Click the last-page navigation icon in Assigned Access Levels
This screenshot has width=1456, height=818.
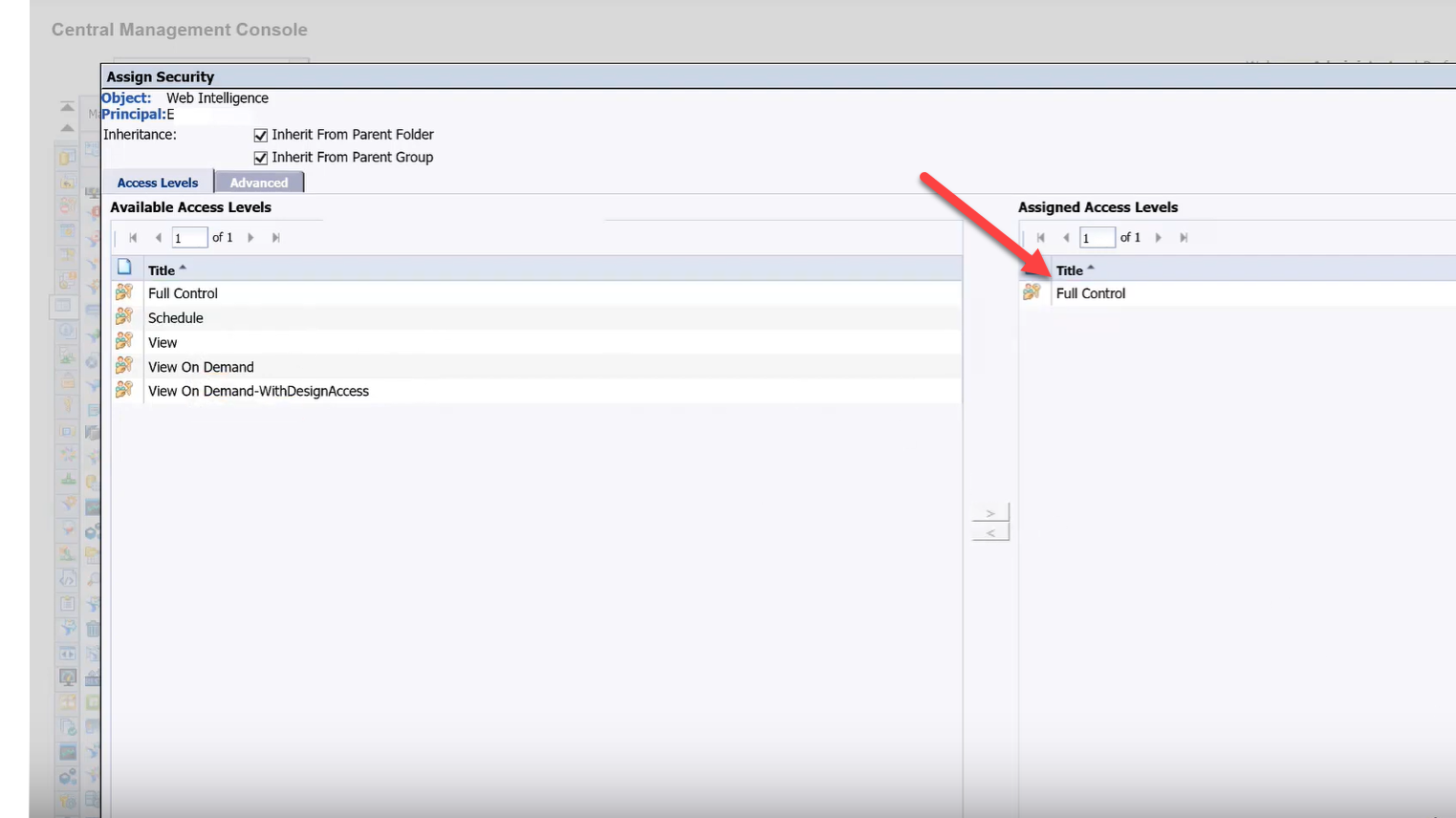1183,237
